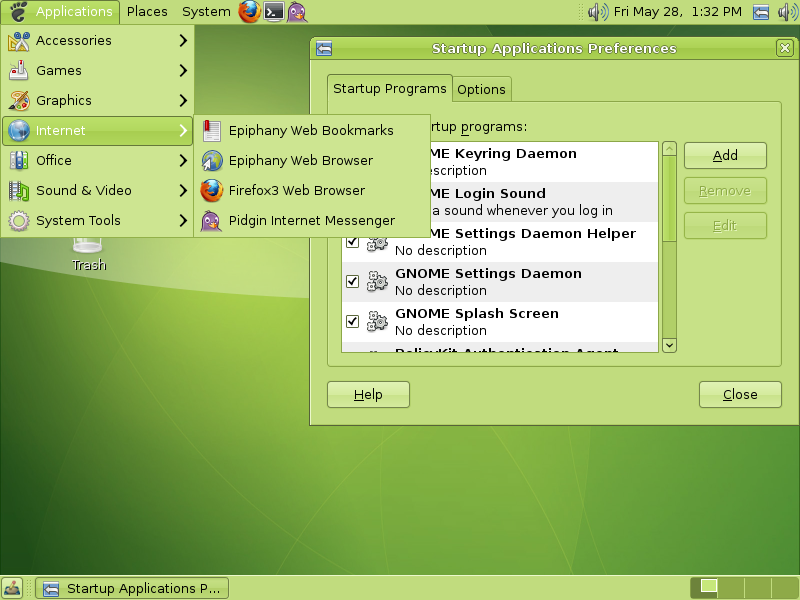Choose Epiphany Web Bookmarks menu entry
The height and width of the screenshot is (600, 800).
pos(312,131)
